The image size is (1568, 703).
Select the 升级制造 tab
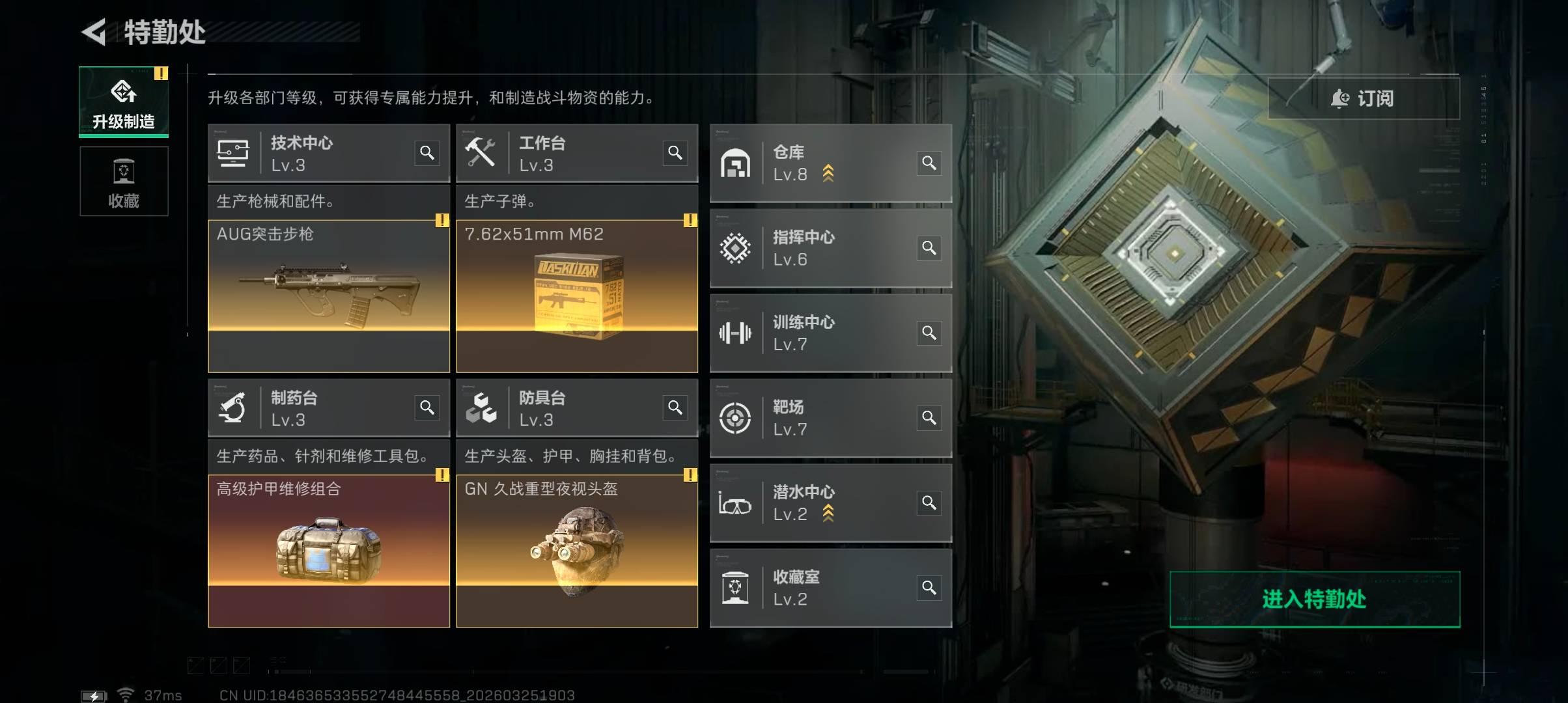[124, 102]
